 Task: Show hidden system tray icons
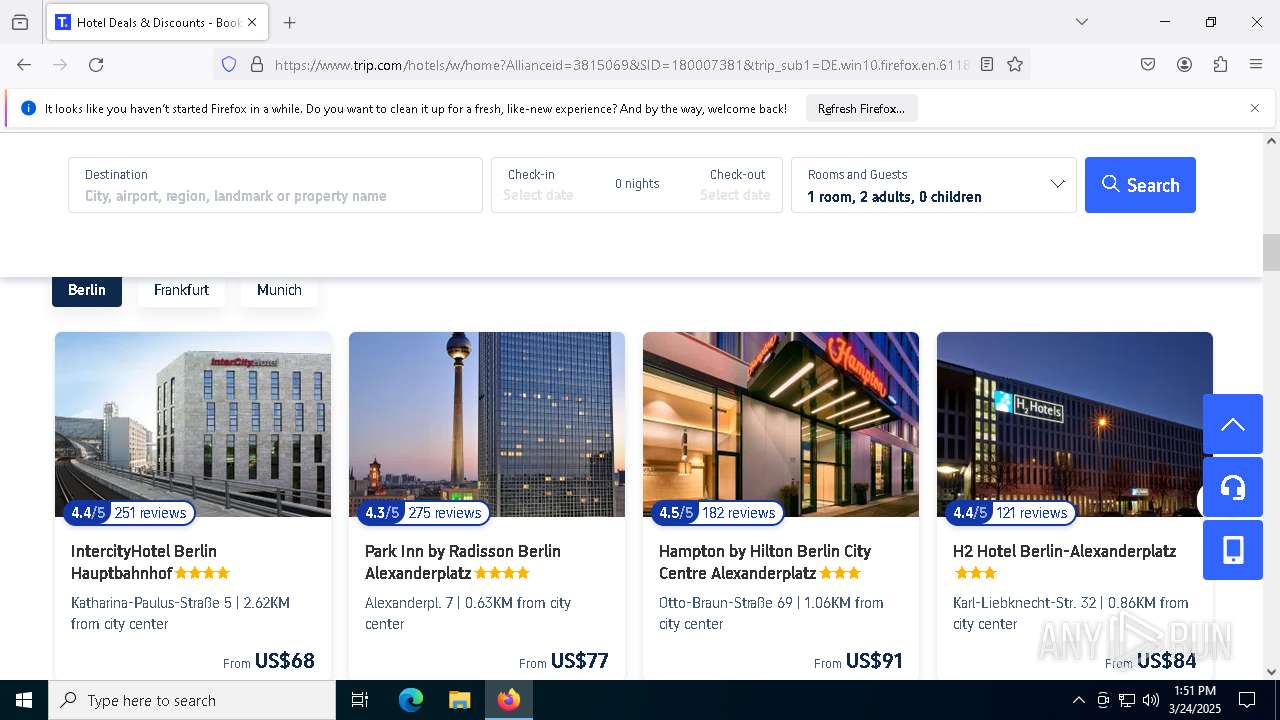[1078, 700]
